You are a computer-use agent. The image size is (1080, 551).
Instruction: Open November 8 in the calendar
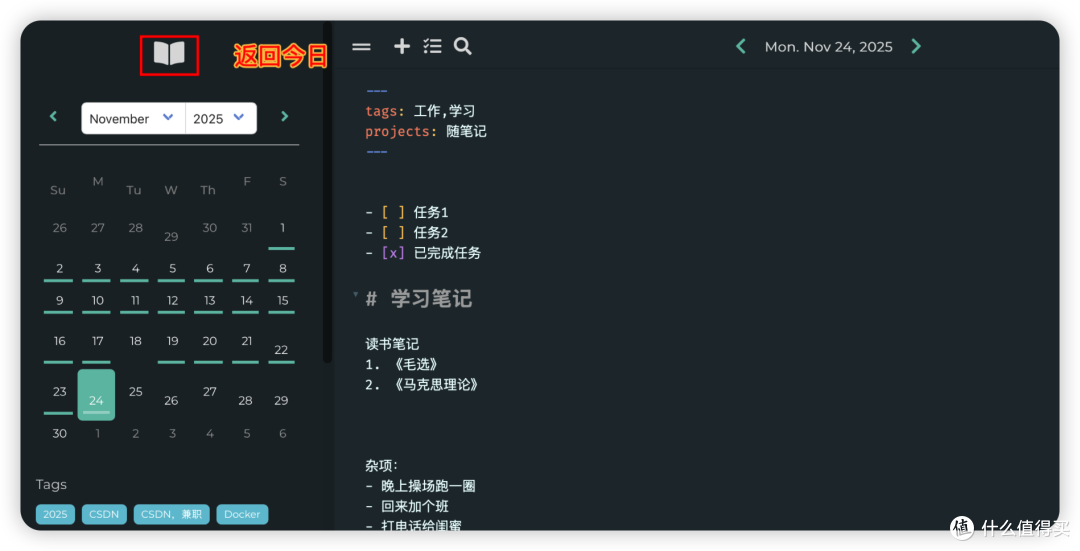282,269
